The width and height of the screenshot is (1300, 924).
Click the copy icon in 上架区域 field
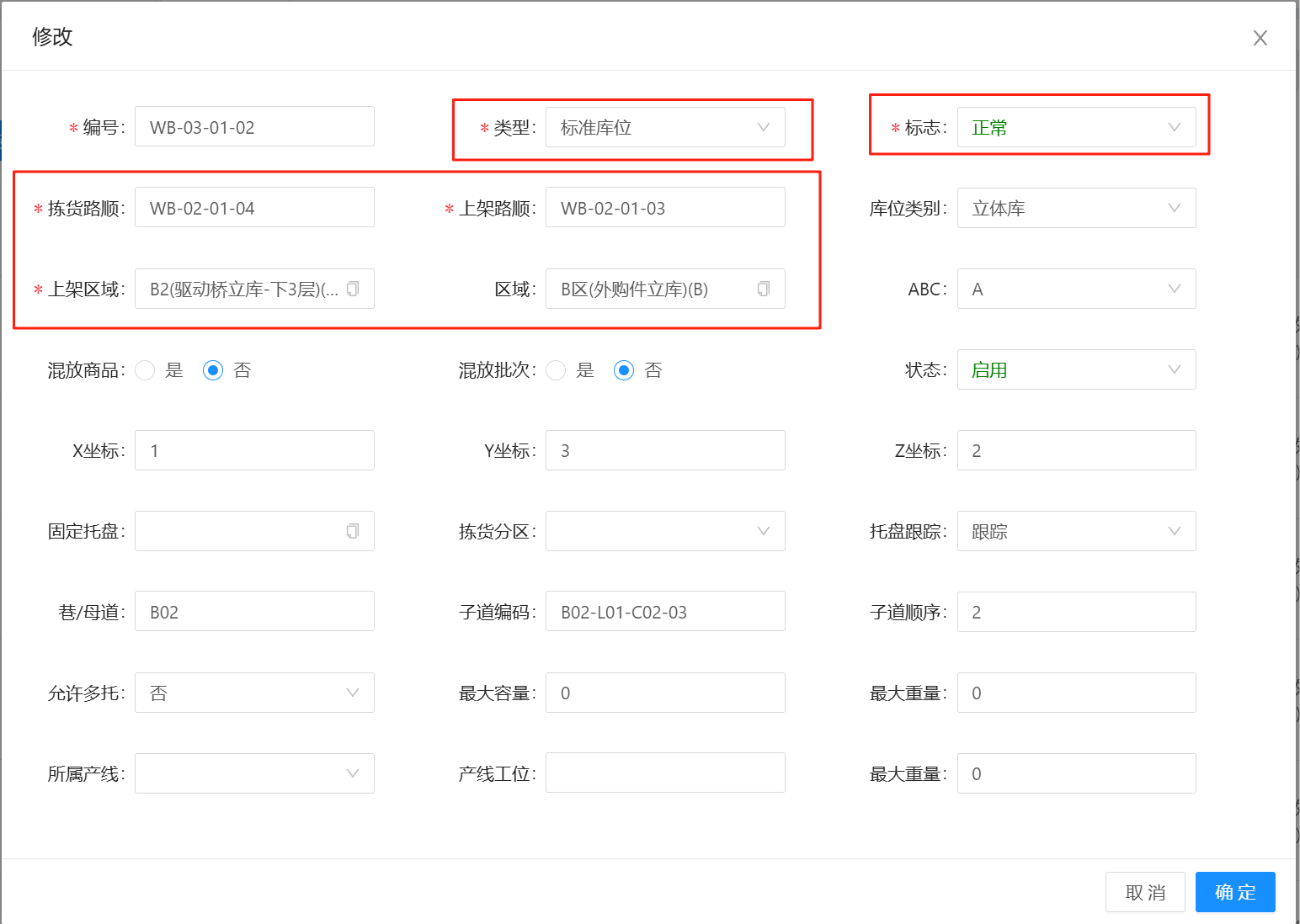[x=353, y=289]
